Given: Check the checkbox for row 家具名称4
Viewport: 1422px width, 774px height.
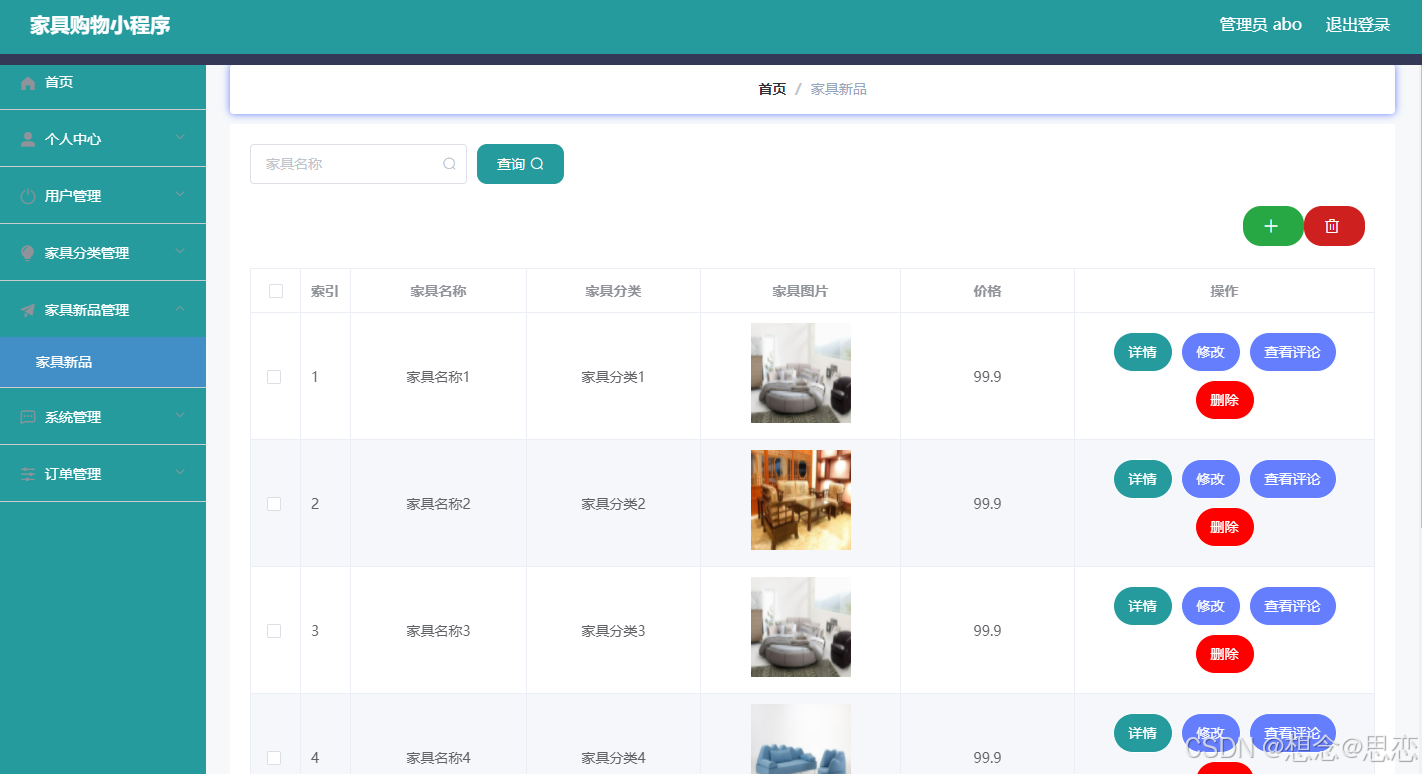Looking at the screenshot, I should tap(274, 758).
